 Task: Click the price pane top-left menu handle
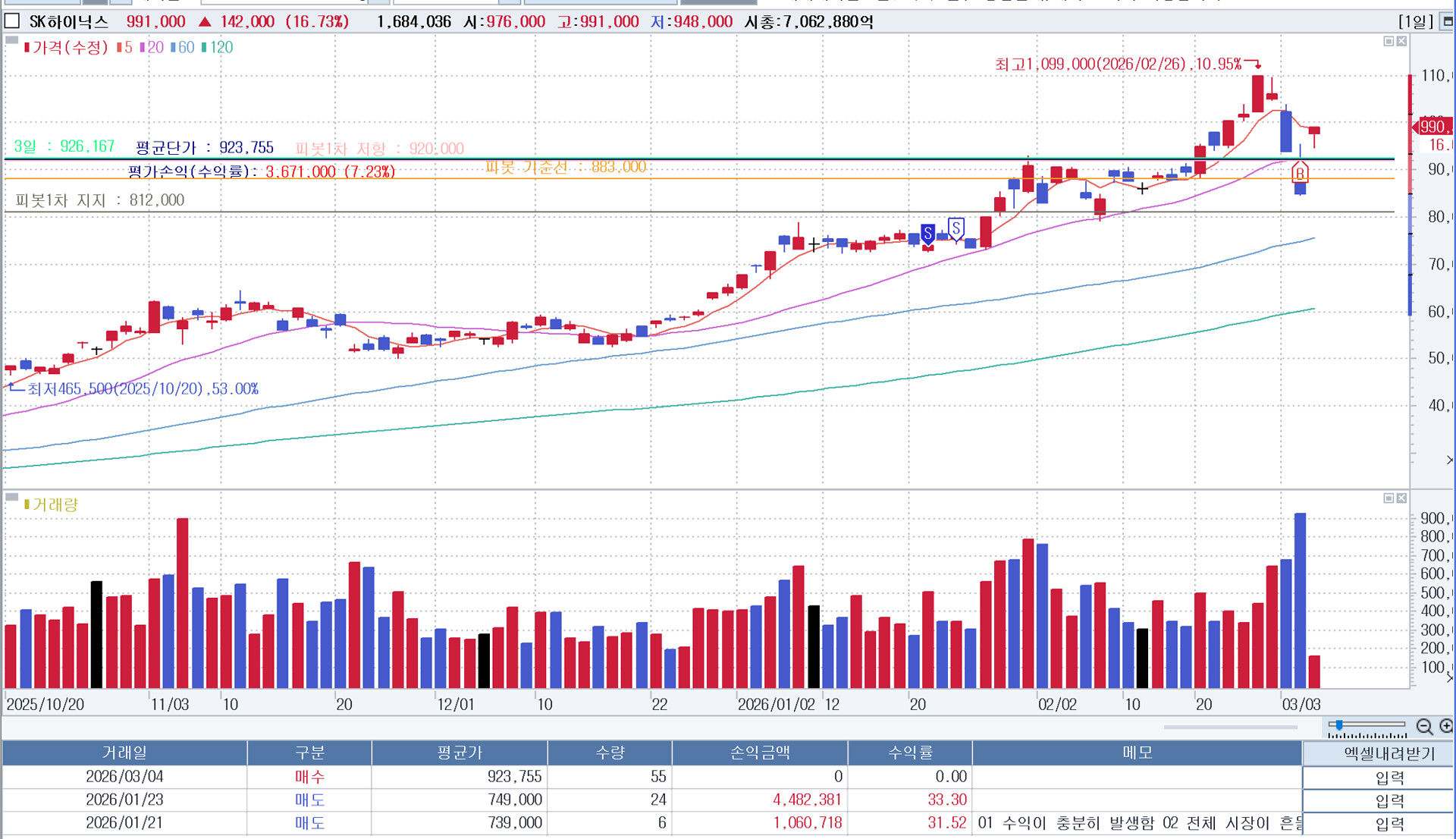[x=11, y=41]
